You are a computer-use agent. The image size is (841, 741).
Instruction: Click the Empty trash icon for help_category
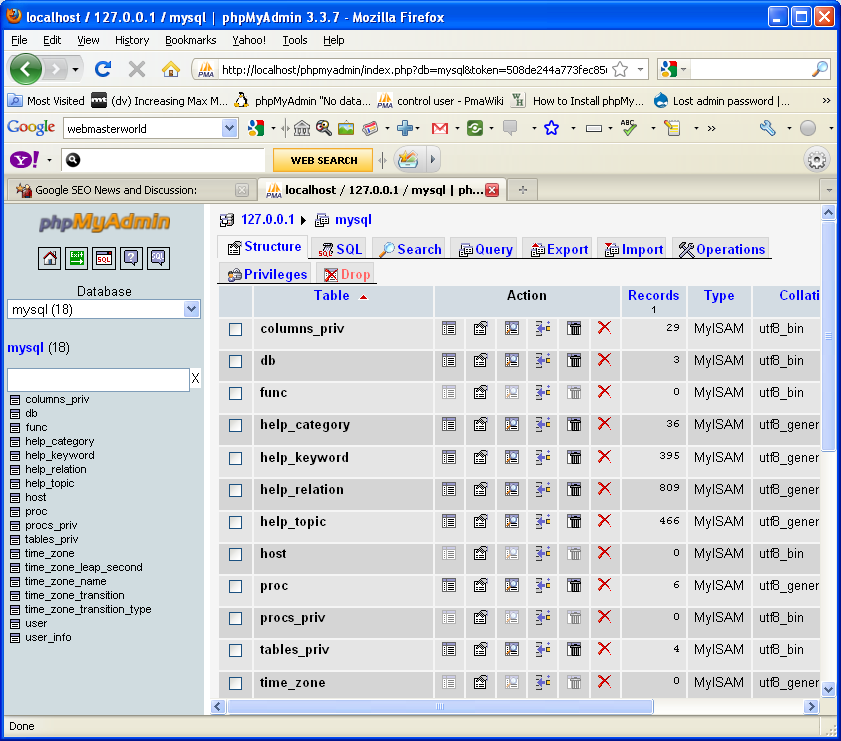point(574,424)
